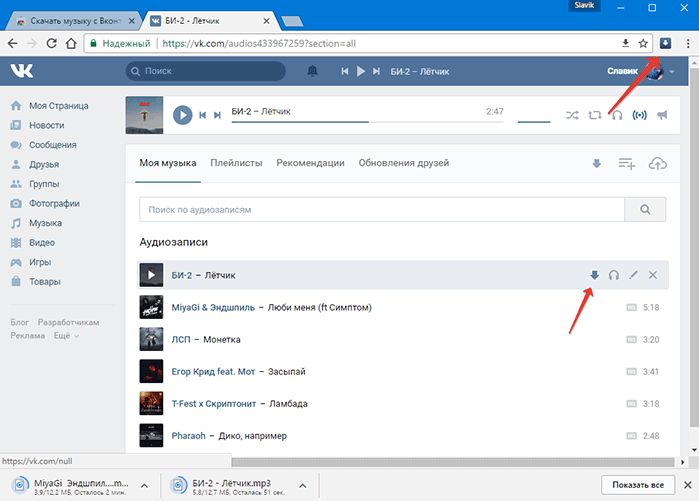
Task: Click download-all arrow beside tabs
Action: pyautogui.click(x=596, y=164)
